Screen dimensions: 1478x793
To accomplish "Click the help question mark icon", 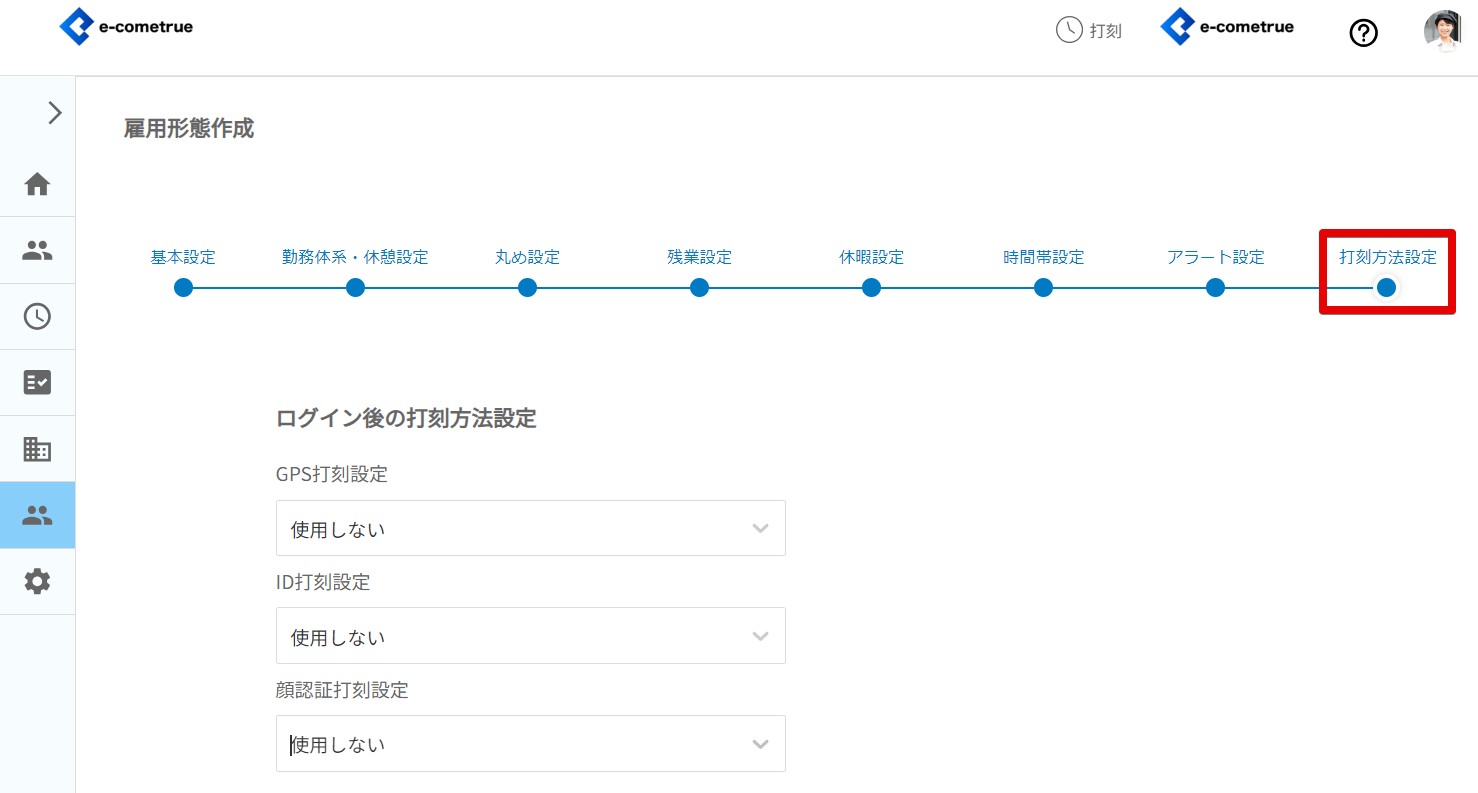I will tap(1363, 33).
